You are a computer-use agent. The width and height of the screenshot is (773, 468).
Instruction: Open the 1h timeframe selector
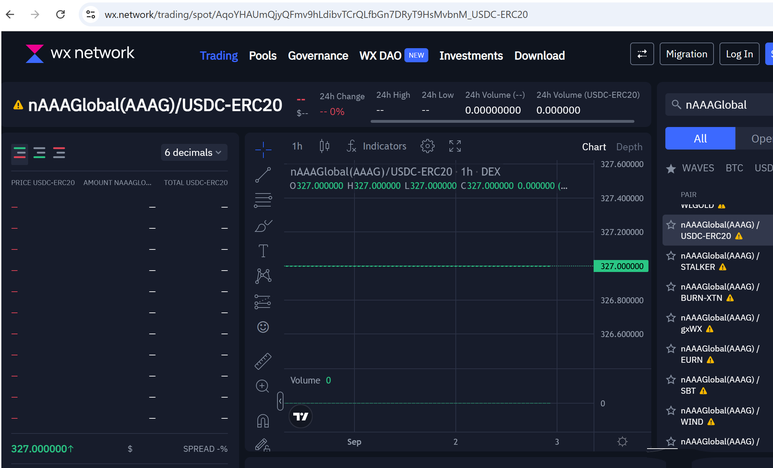click(x=297, y=146)
